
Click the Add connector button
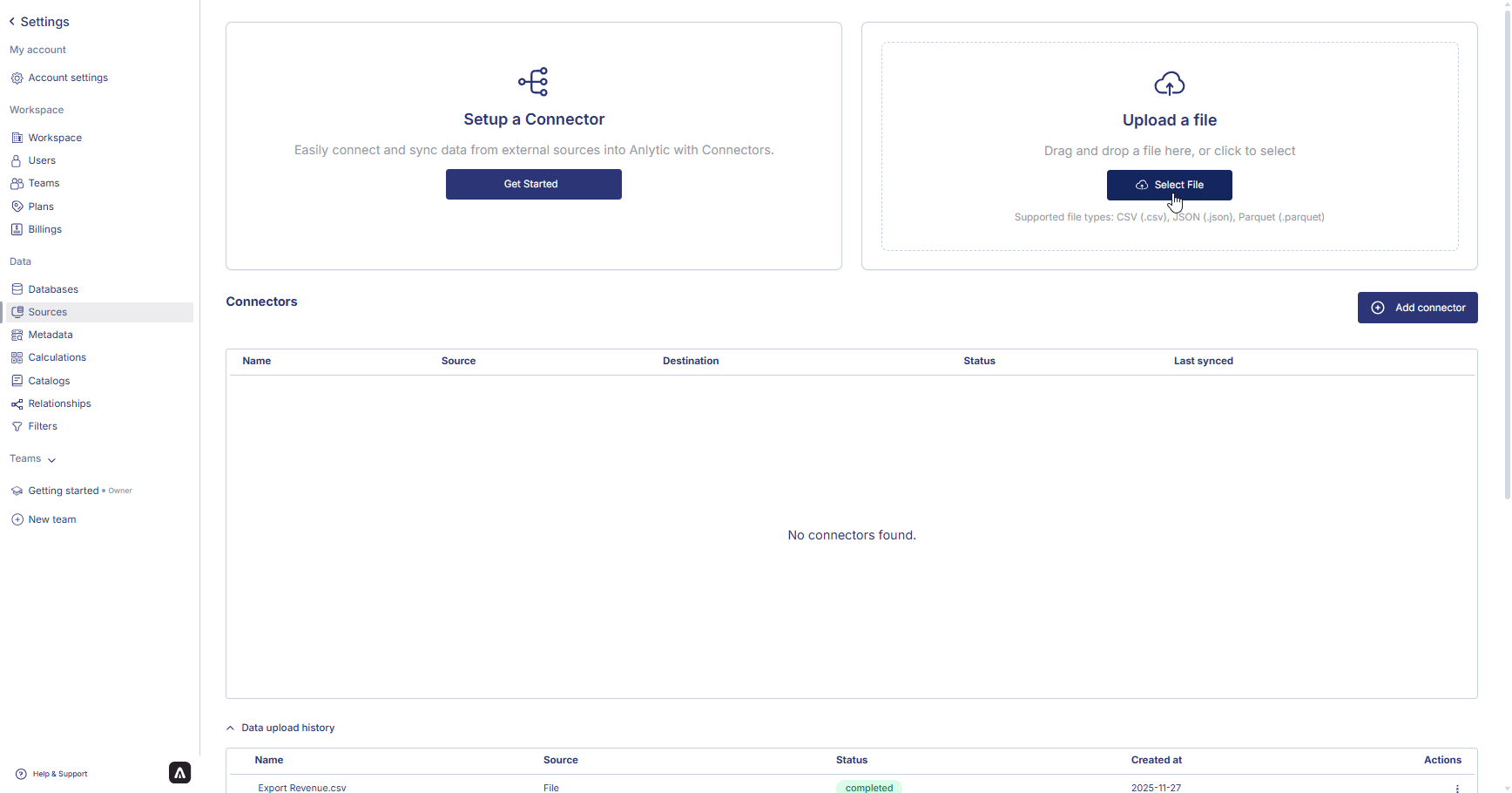click(1417, 308)
